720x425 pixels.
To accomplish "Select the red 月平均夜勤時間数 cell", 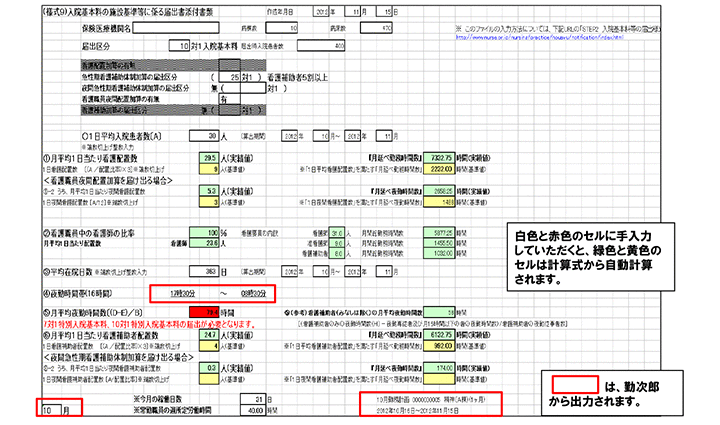I will click(204, 313).
